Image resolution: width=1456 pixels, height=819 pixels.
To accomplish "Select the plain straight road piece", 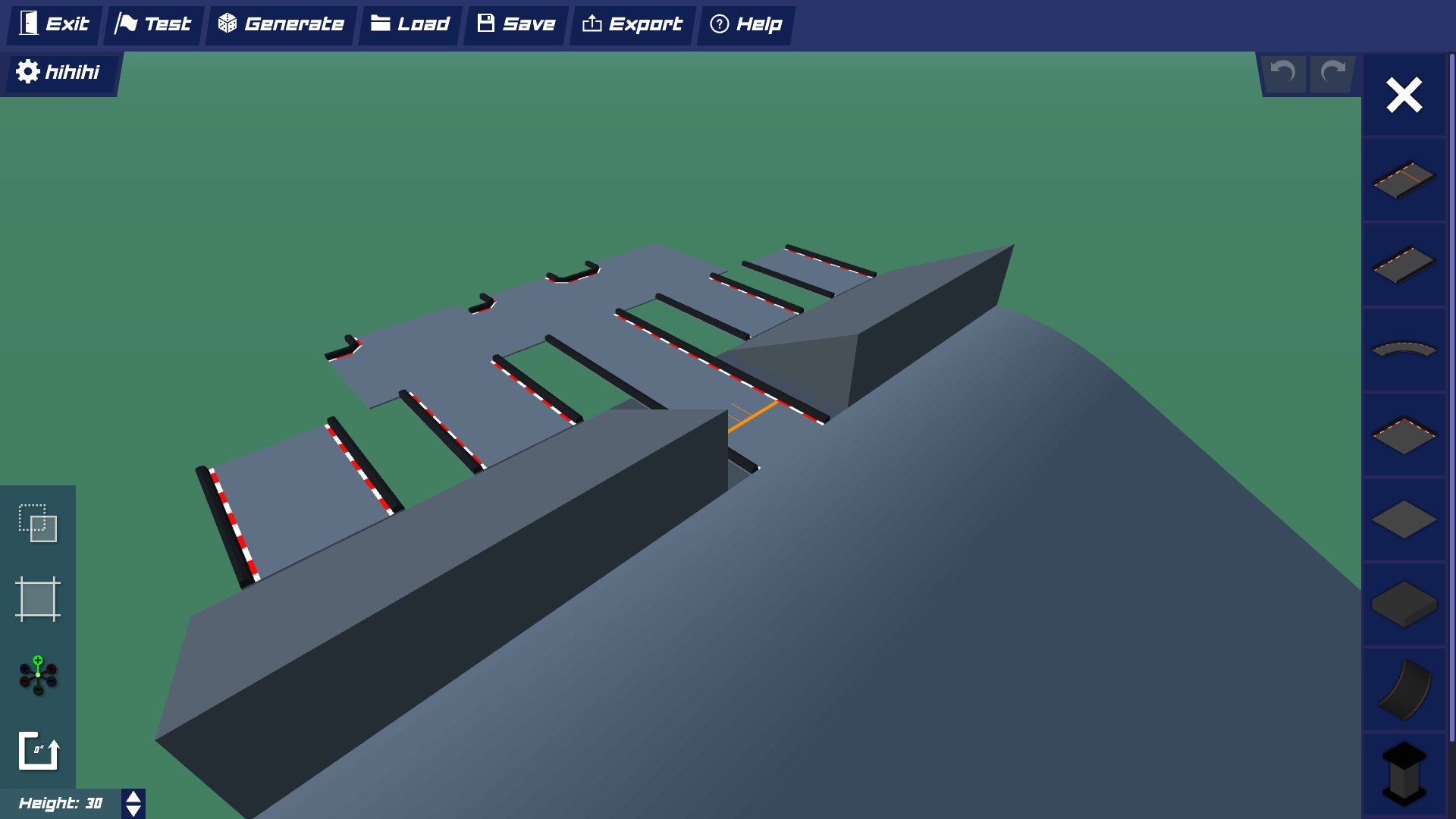I will point(1404,265).
